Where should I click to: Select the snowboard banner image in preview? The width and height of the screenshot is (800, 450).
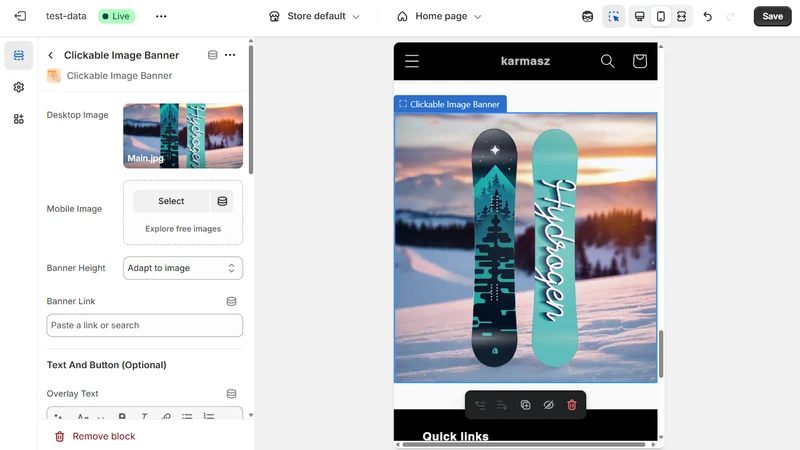526,248
